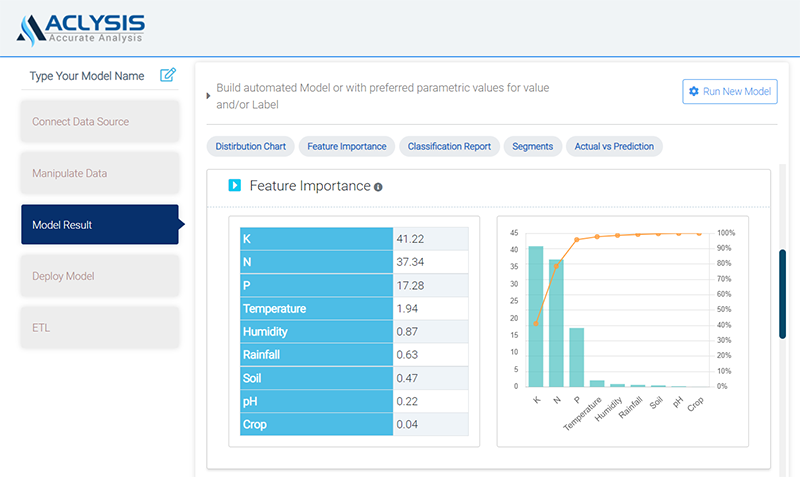800x477 pixels.
Task: Open the Distribution Chart tab
Action: (x=250, y=146)
